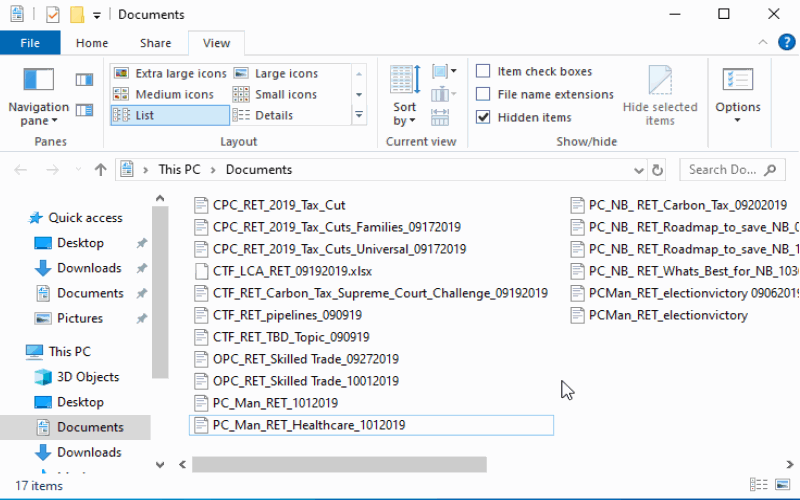Select file PC_Man_RET_Healthcare_1012019
800x500 pixels.
371,425
